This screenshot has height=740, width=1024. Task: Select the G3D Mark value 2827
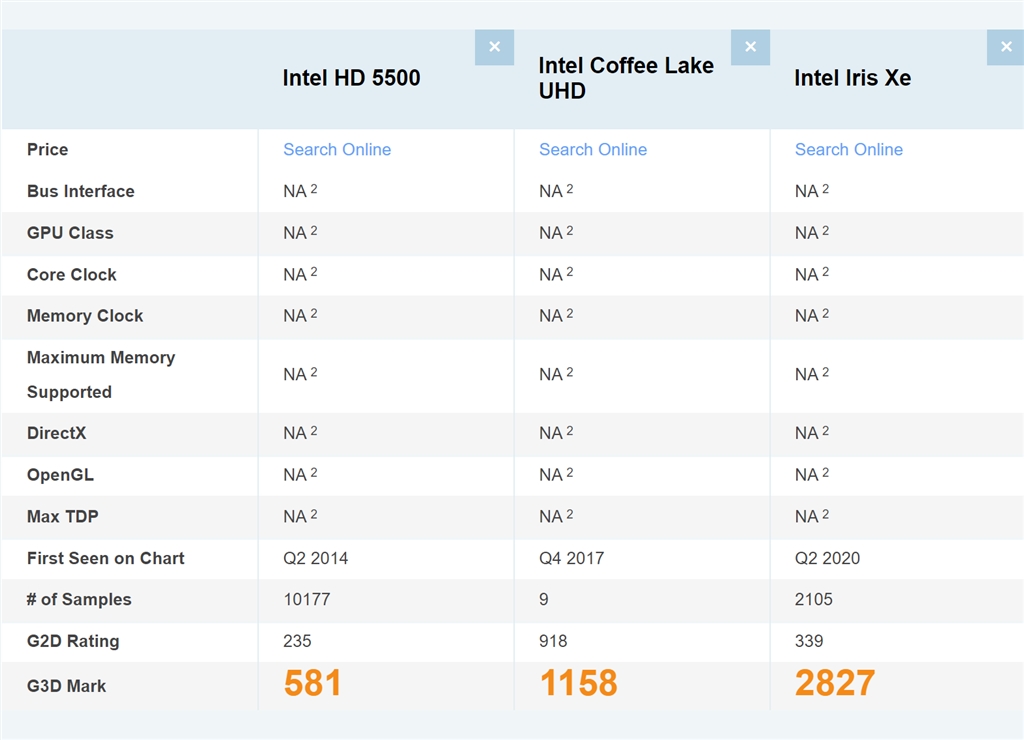point(835,683)
